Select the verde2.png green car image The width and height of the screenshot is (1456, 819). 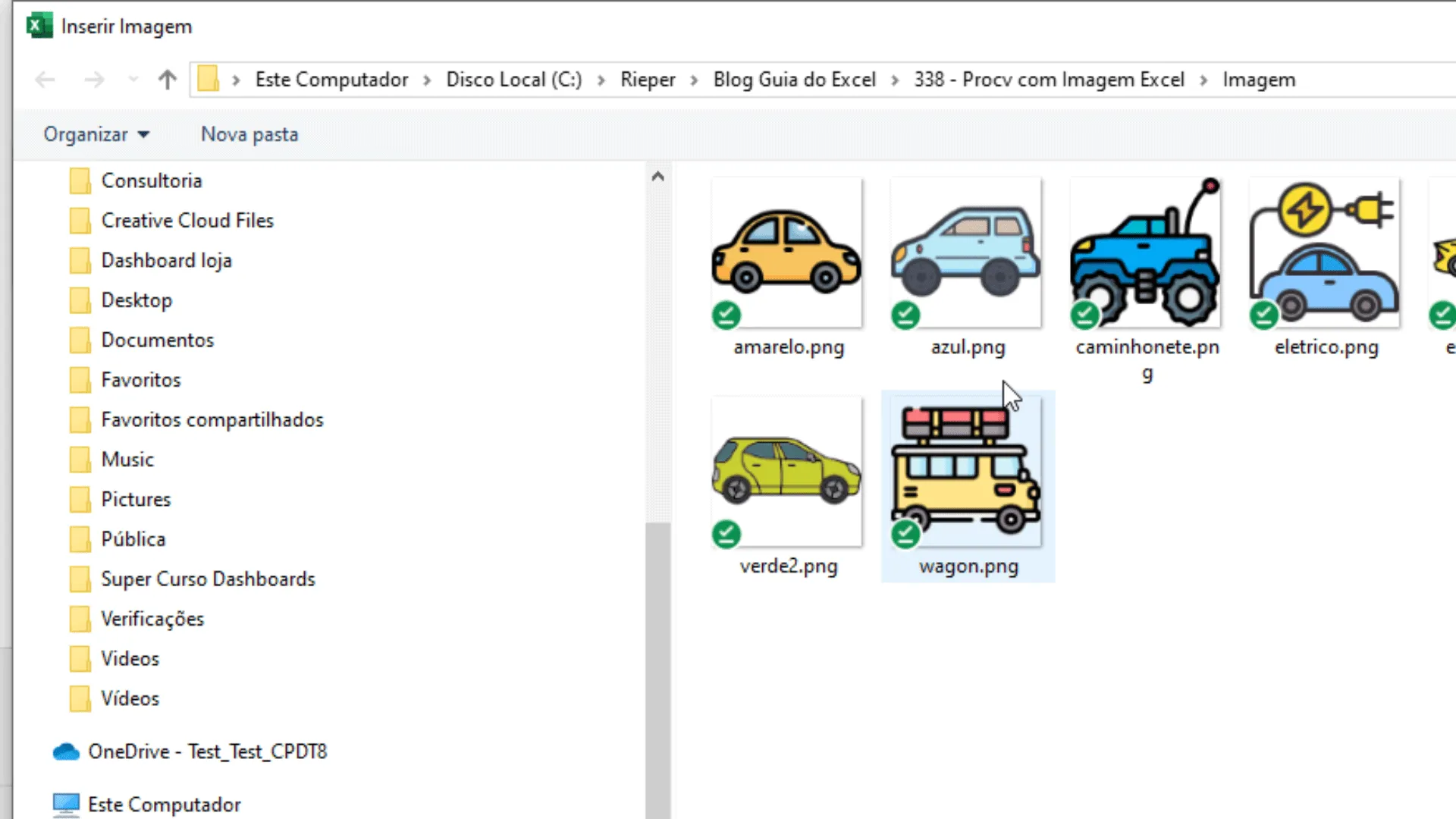pos(786,472)
